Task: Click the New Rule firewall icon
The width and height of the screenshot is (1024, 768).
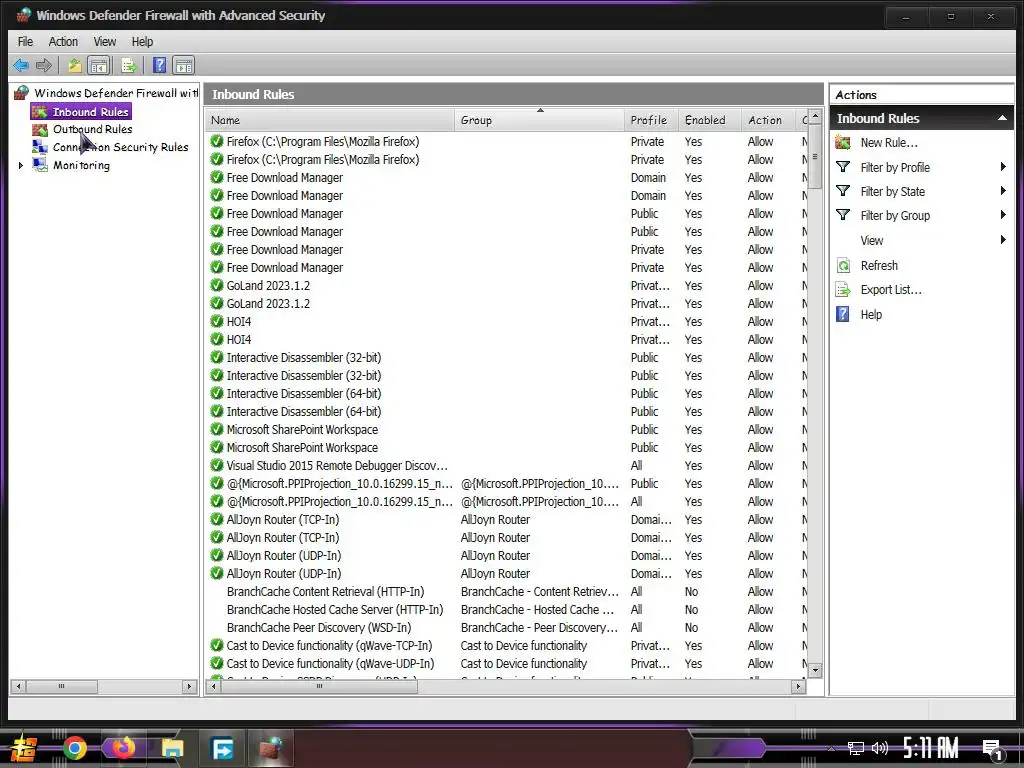Action: (x=843, y=142)
